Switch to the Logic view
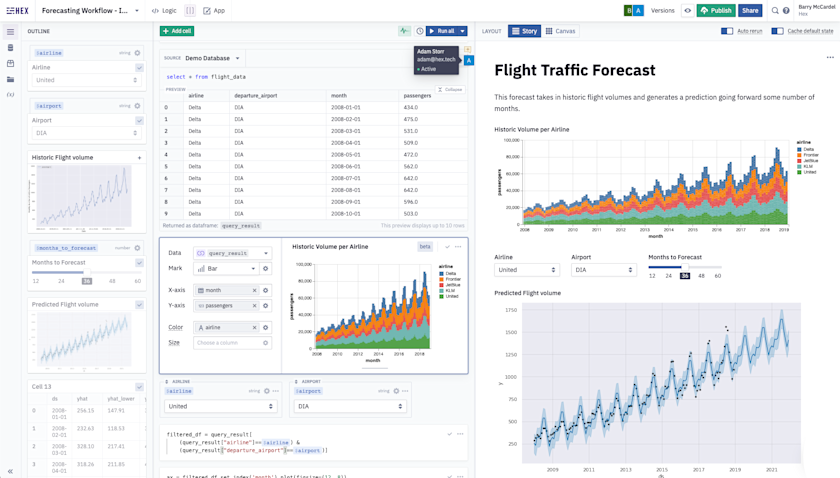Screen dimensions: 840x478 click(x=164, y=11)
